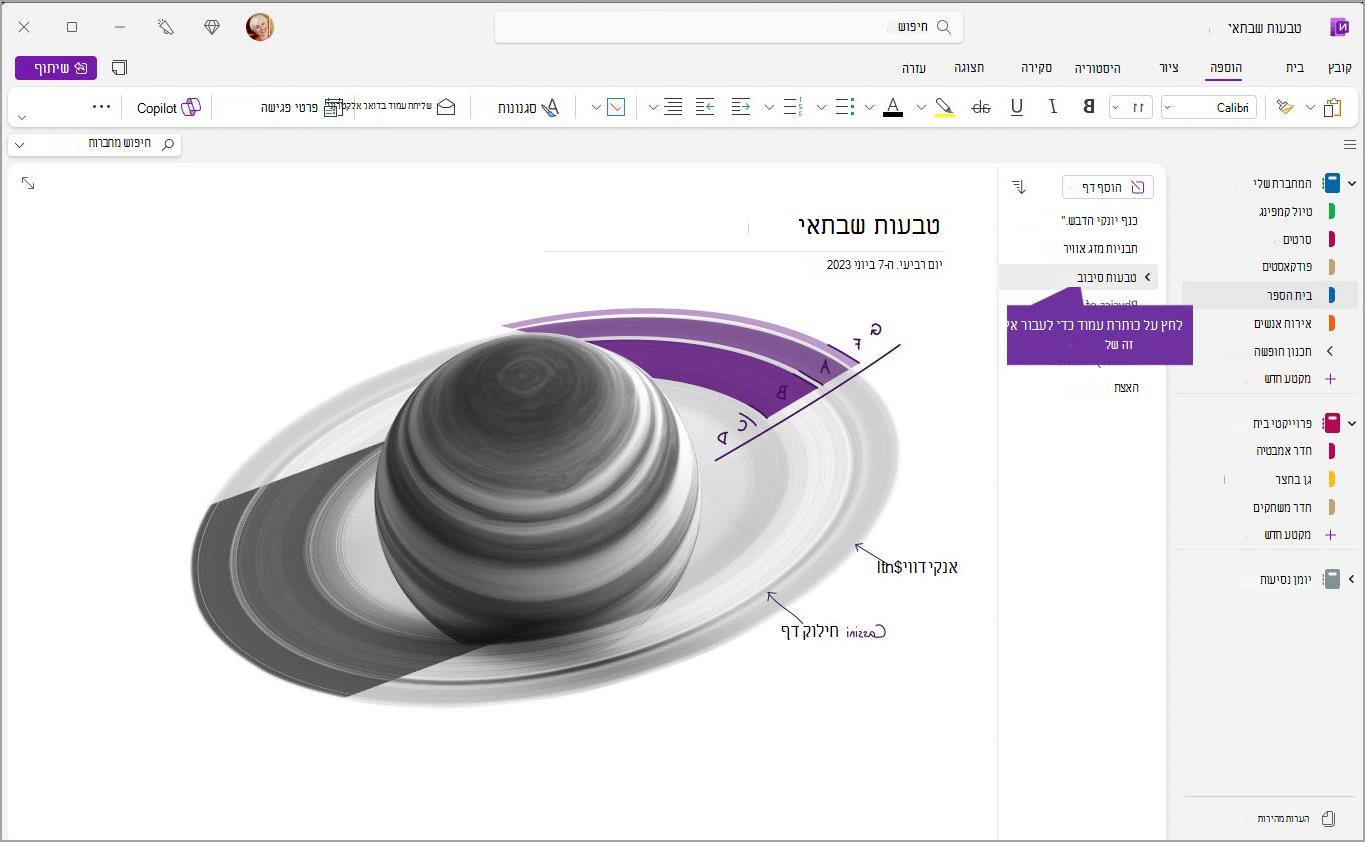Screen dimensions: 1365x842
Task: Click the email page envelope icon
Action: pyautogui.click(x=446, y=107)
